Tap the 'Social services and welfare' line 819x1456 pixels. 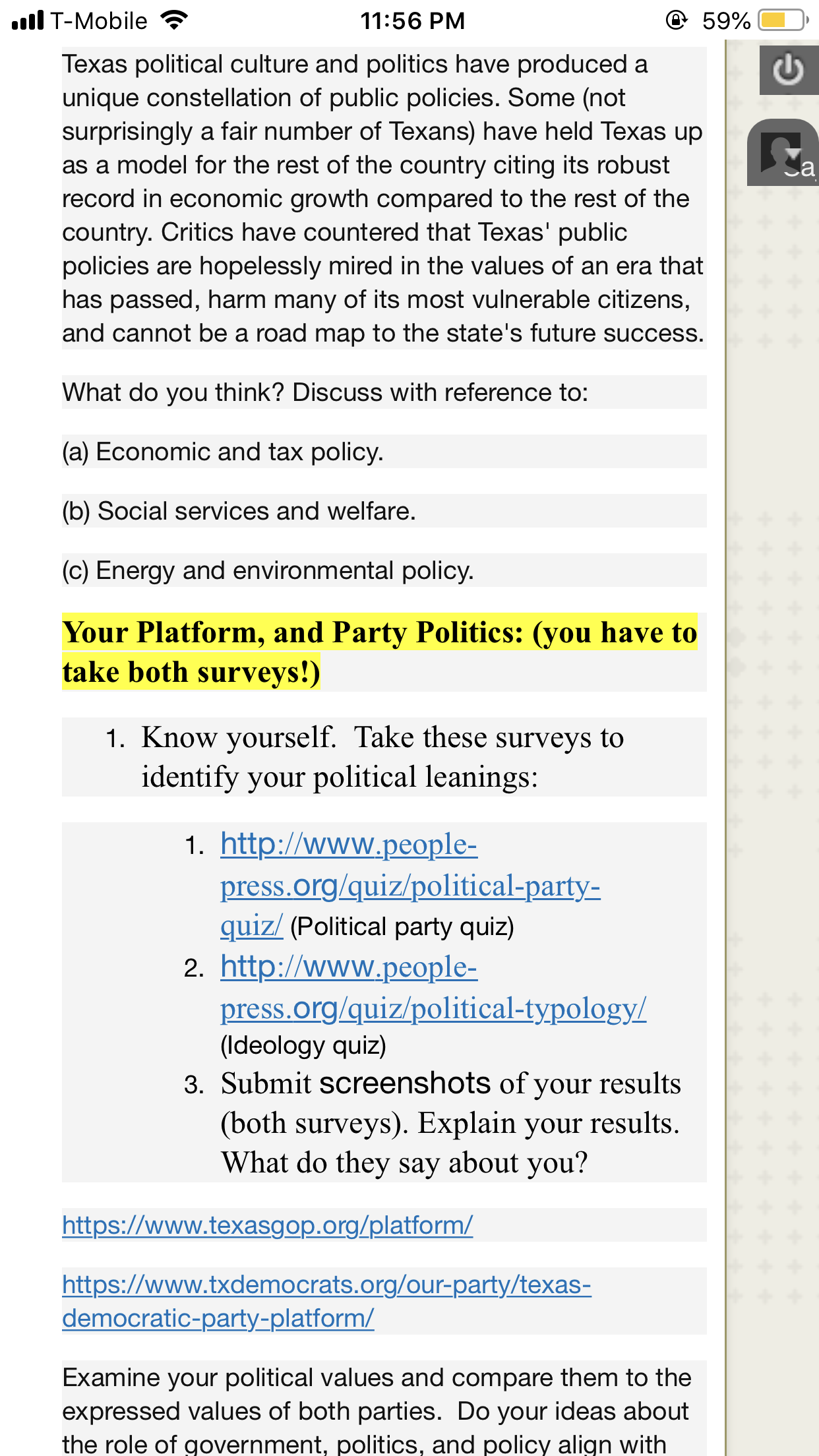[239, 511]
